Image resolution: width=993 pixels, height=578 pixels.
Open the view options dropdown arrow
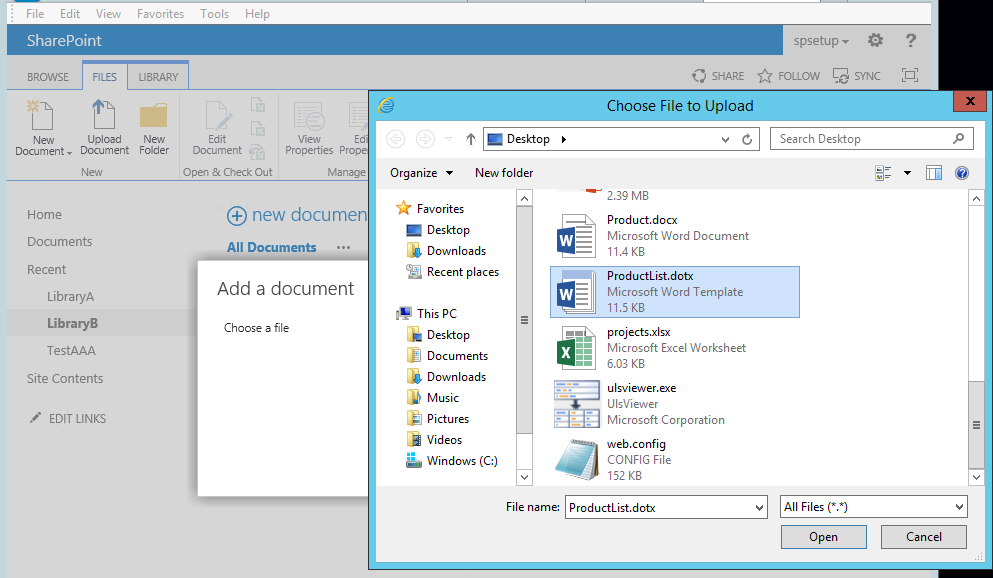tap(907, 173)
